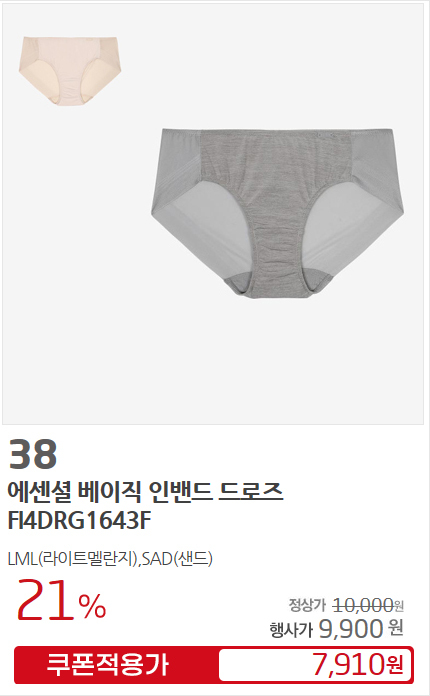
Task: Choose the SAD(샌드) color text
Action: point(177,558)
